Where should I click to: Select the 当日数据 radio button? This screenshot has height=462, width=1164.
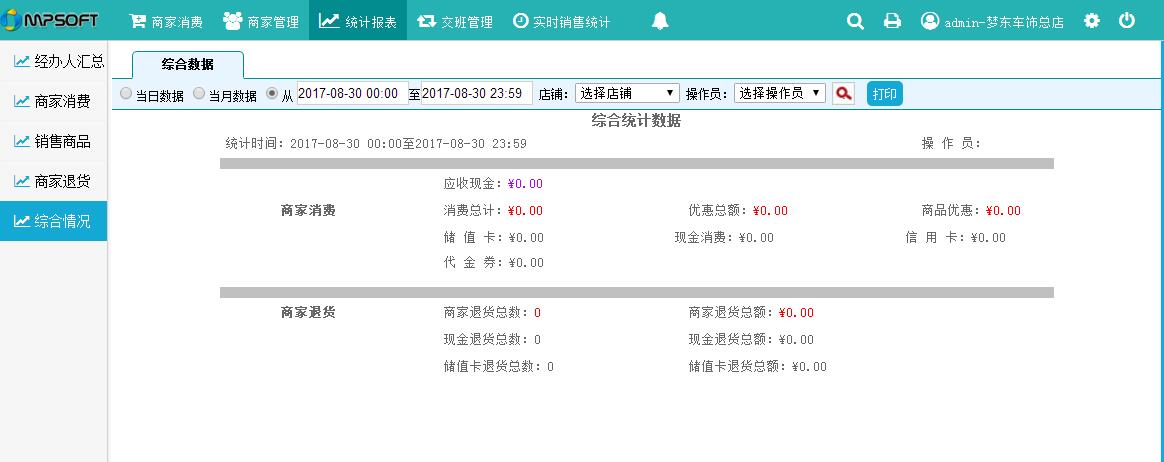click(x=126, y=93)
